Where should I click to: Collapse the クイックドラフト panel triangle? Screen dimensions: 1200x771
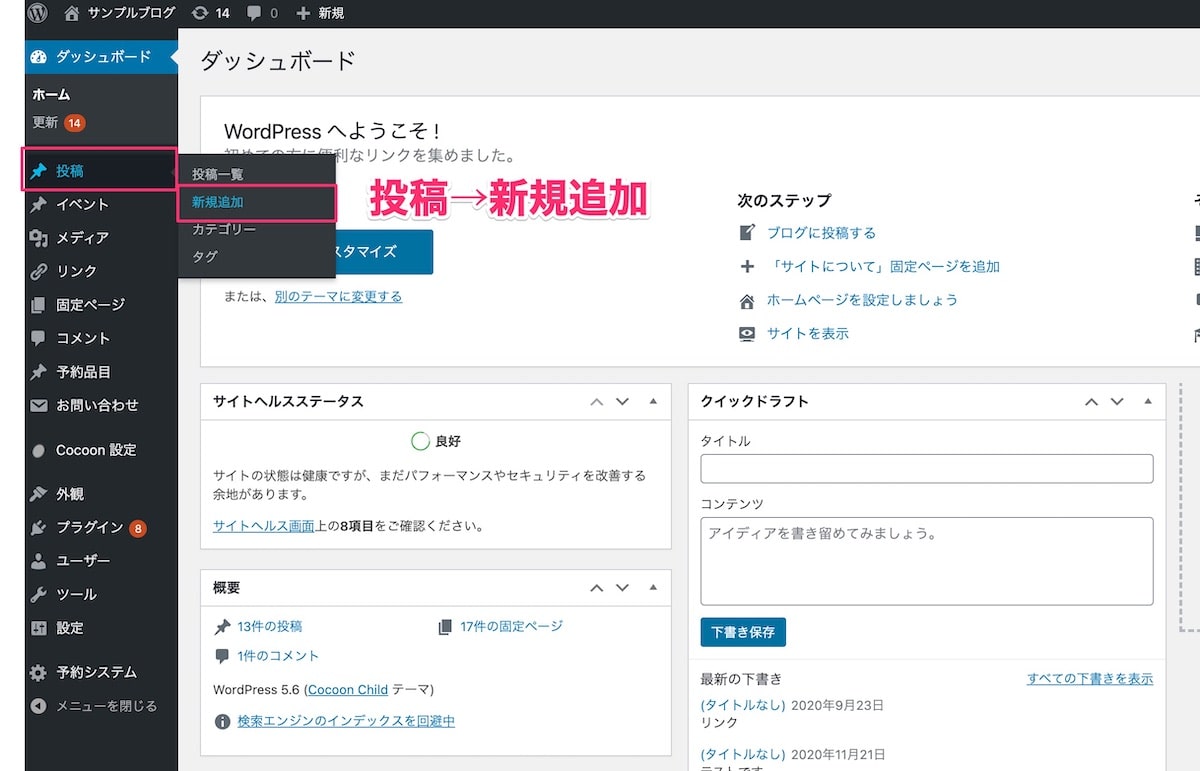click(1147, 401)
